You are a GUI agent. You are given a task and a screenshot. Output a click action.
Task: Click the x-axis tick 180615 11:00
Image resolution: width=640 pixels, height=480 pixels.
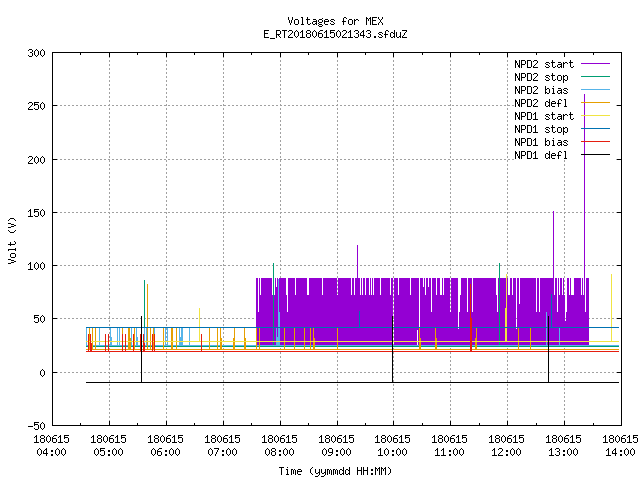pos(449,446)
